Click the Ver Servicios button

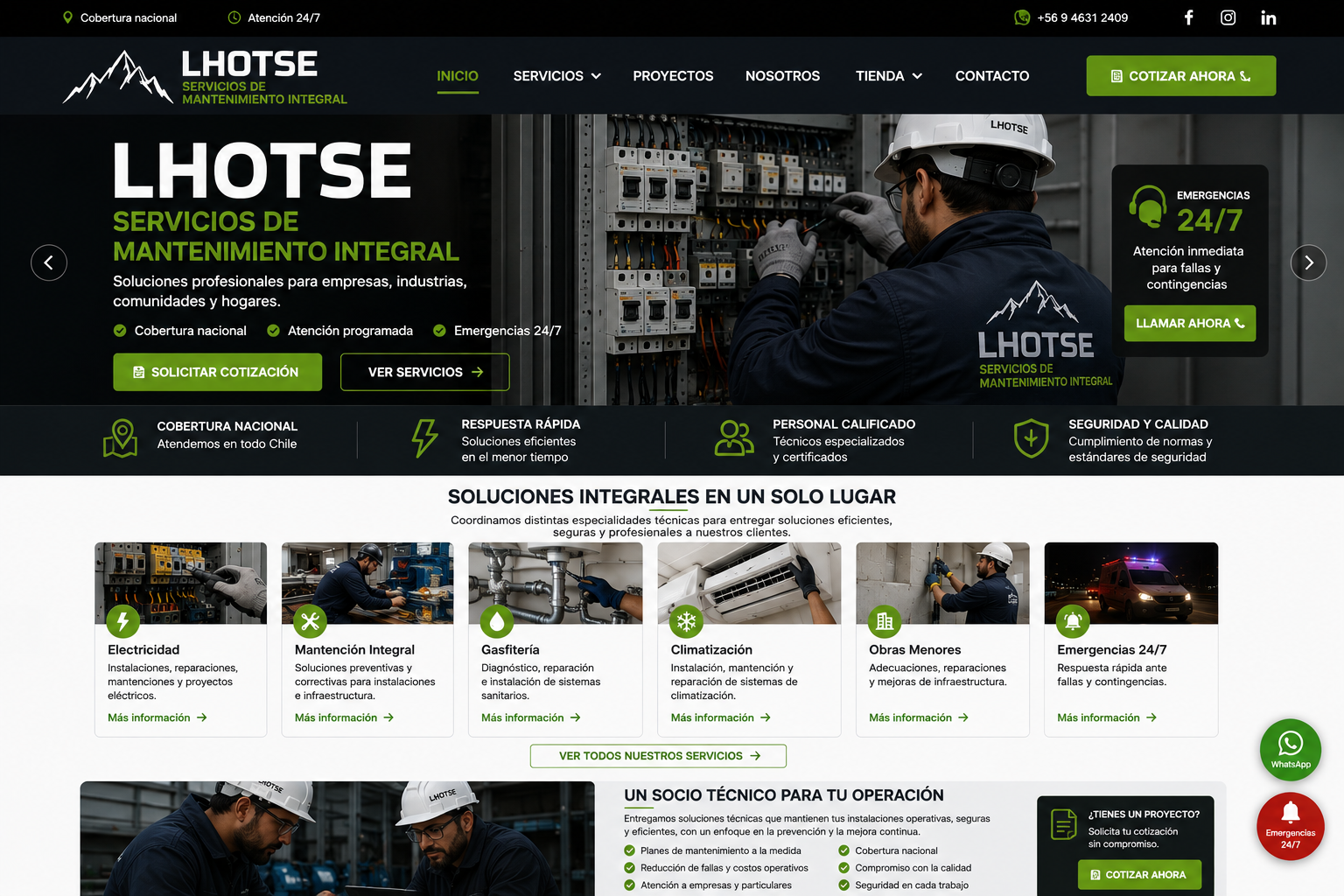click(425, 372)
